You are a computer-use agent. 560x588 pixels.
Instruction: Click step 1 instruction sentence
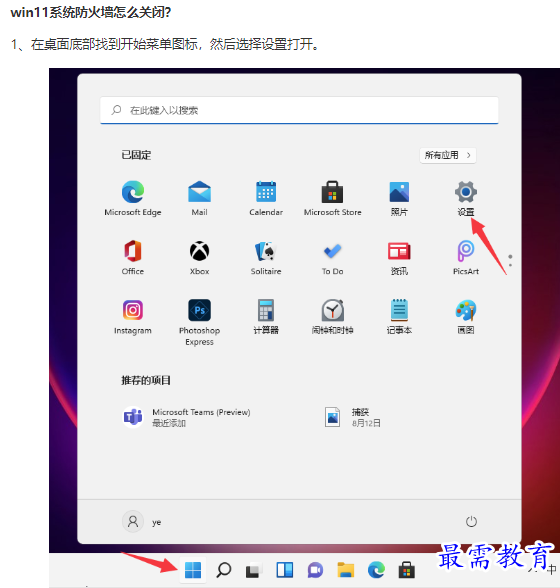click(x=165, y=44)
